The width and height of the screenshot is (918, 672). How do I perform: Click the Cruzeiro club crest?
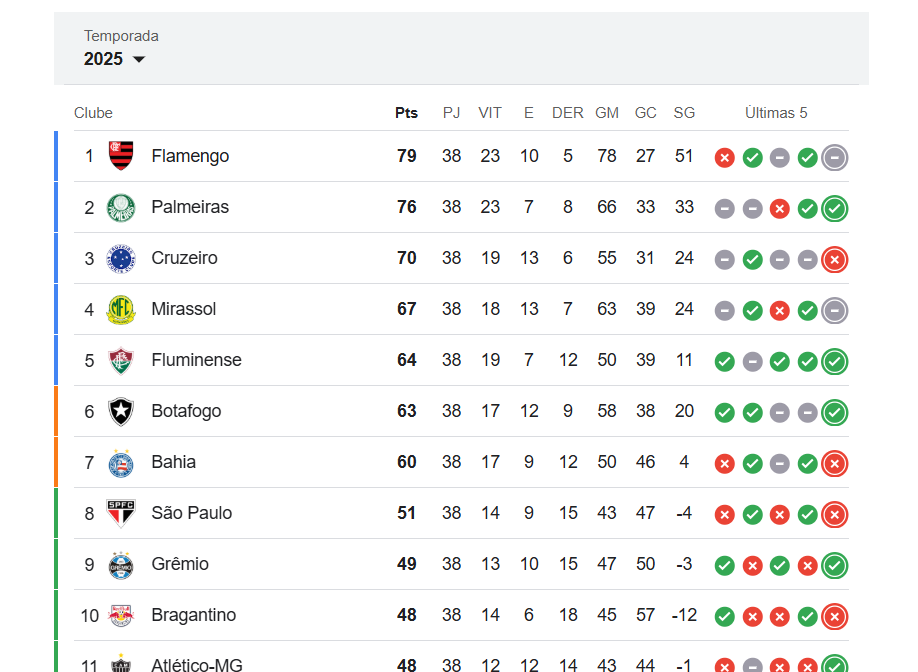point(121,258)
